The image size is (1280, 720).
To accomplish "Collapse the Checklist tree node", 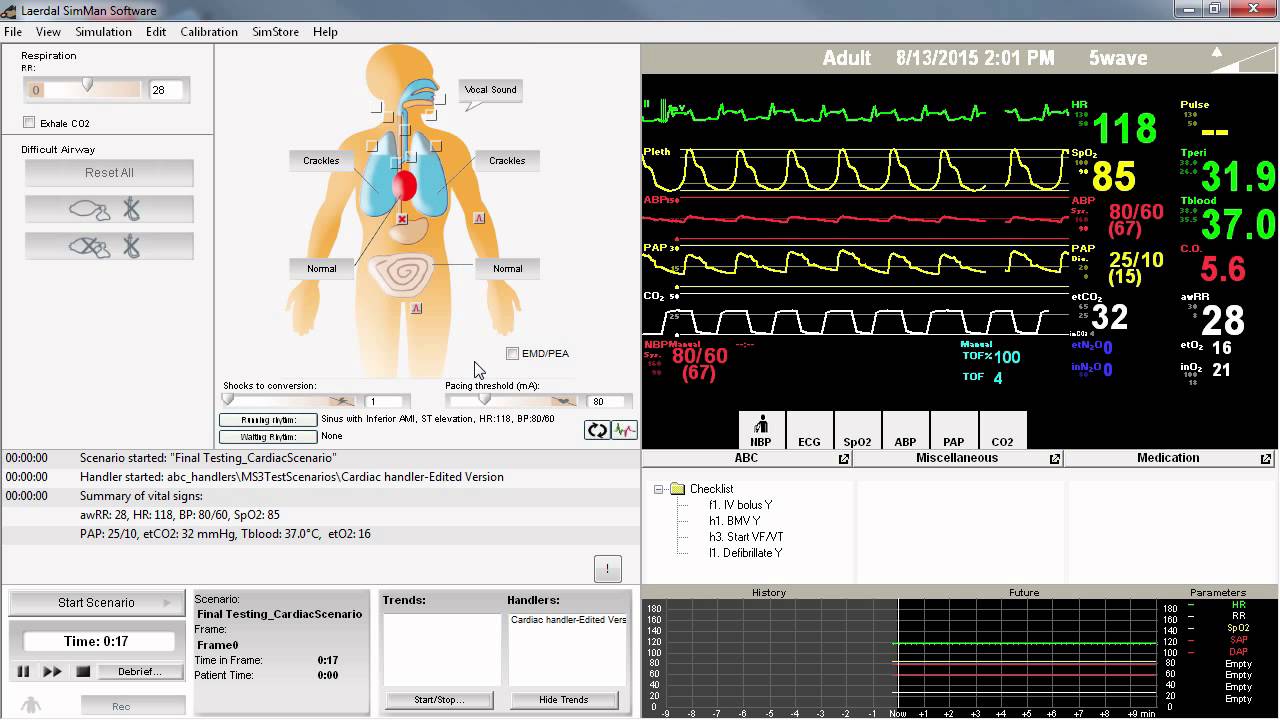I will (659, 489).
